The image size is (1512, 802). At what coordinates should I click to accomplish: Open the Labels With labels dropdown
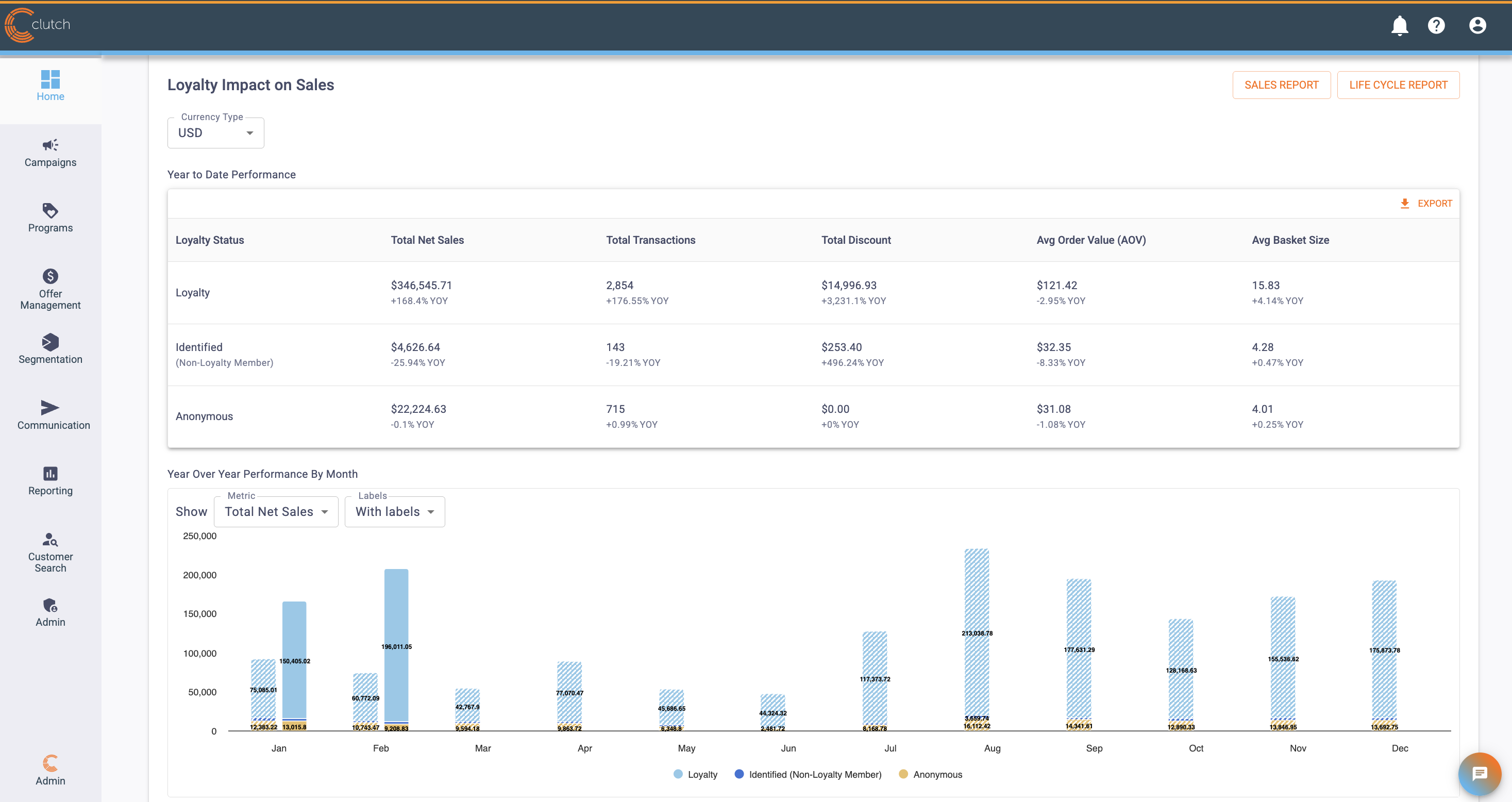point(394,512)
